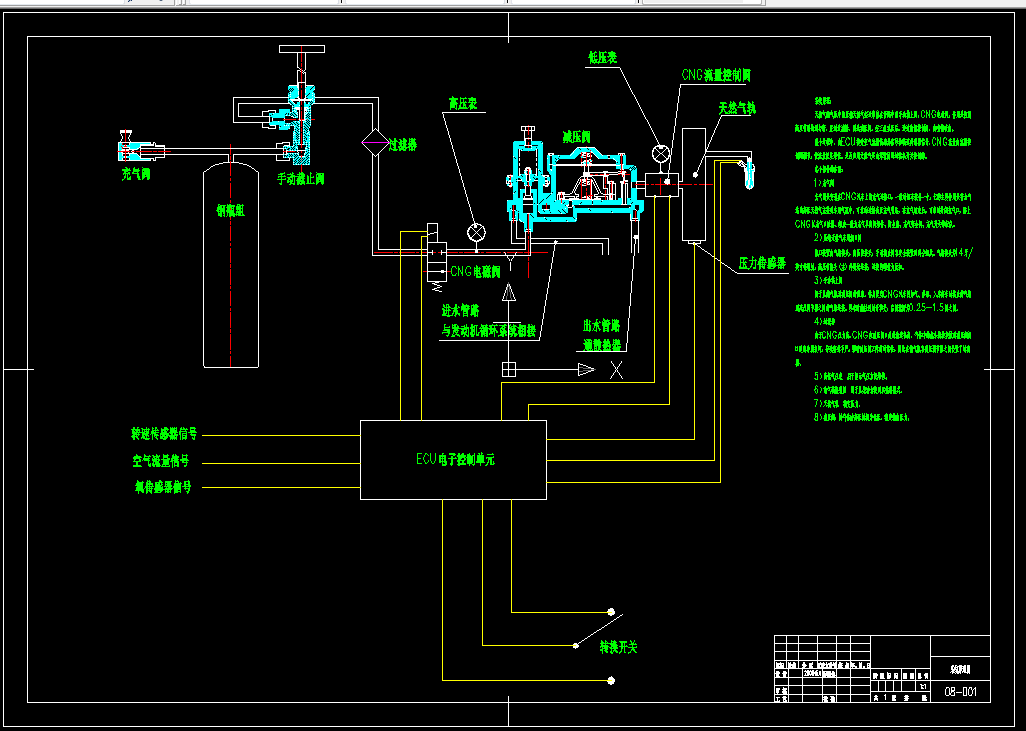Select the CNG flow control valve box
This screenshot has width=1026, height=731.
pyautogui.click(x=660, y=185)
